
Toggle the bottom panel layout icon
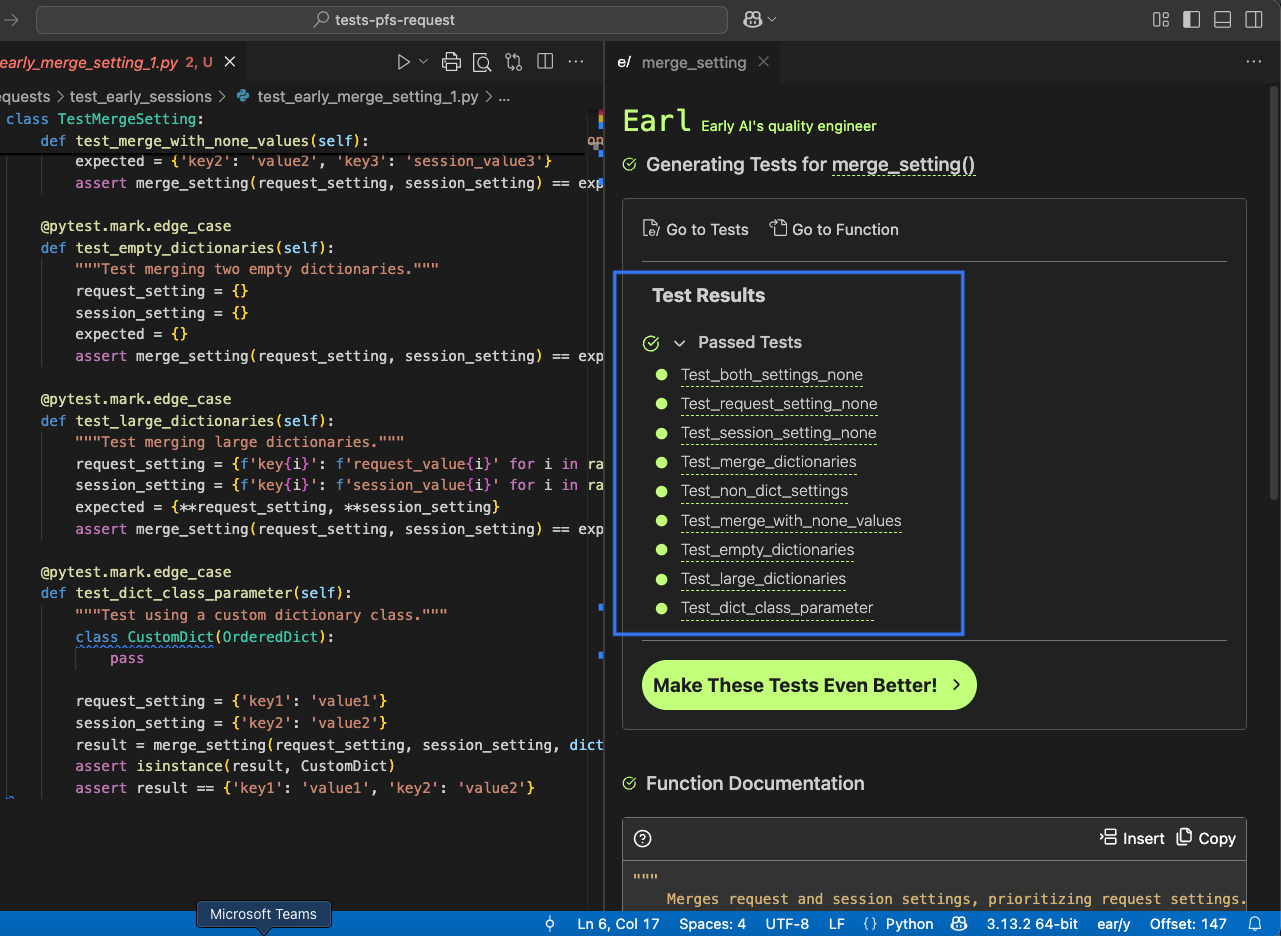point(1222,19)
